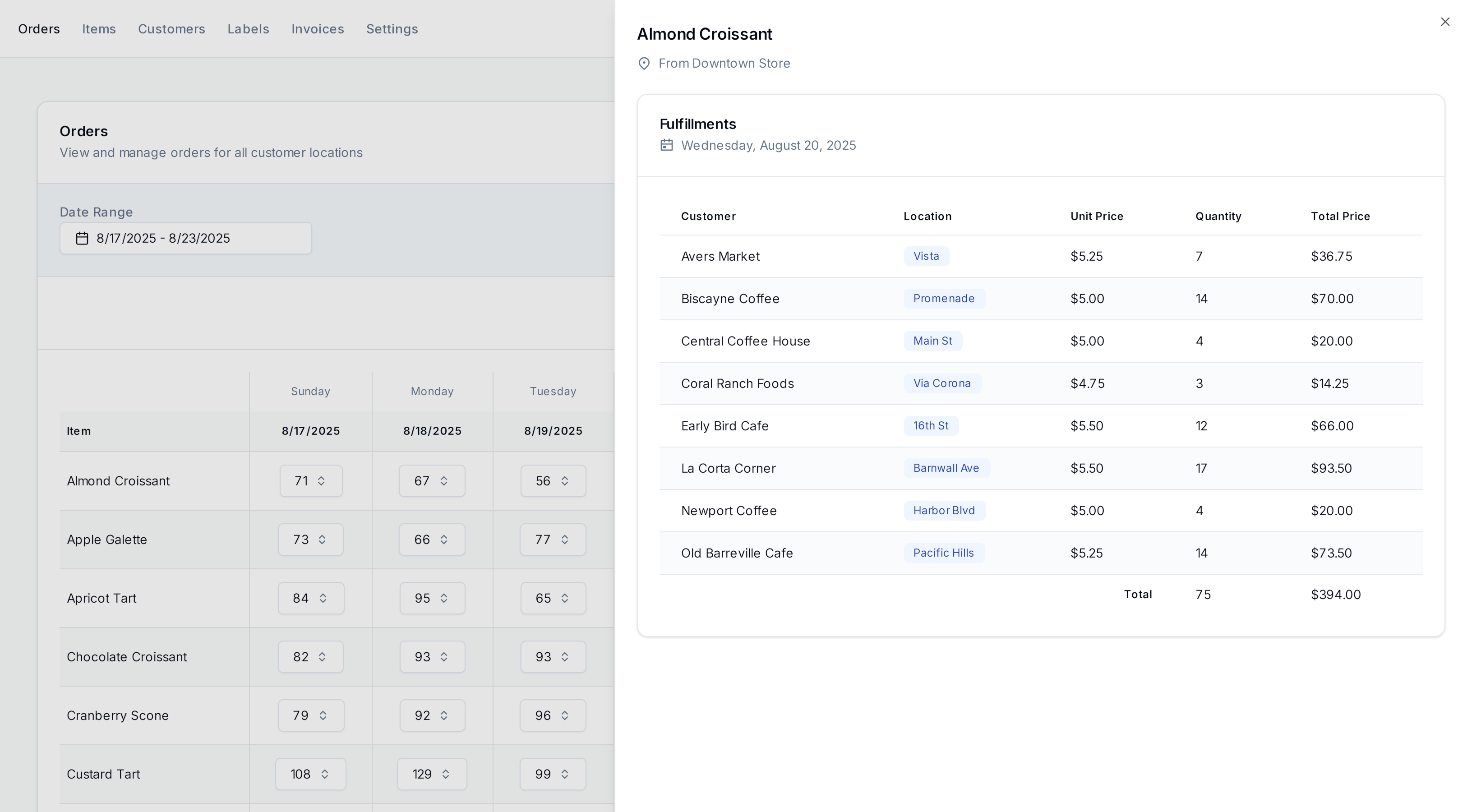Click the calendar icon in Date Range field
1467x812 pixels.
click(82, 238)
